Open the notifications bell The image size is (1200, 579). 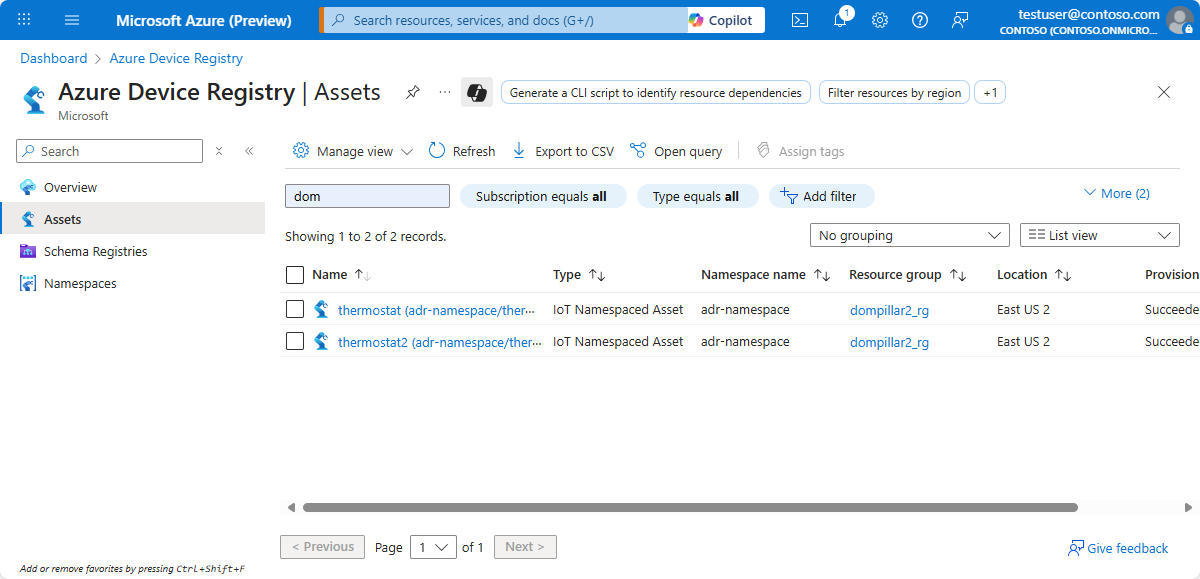(840, 19)
